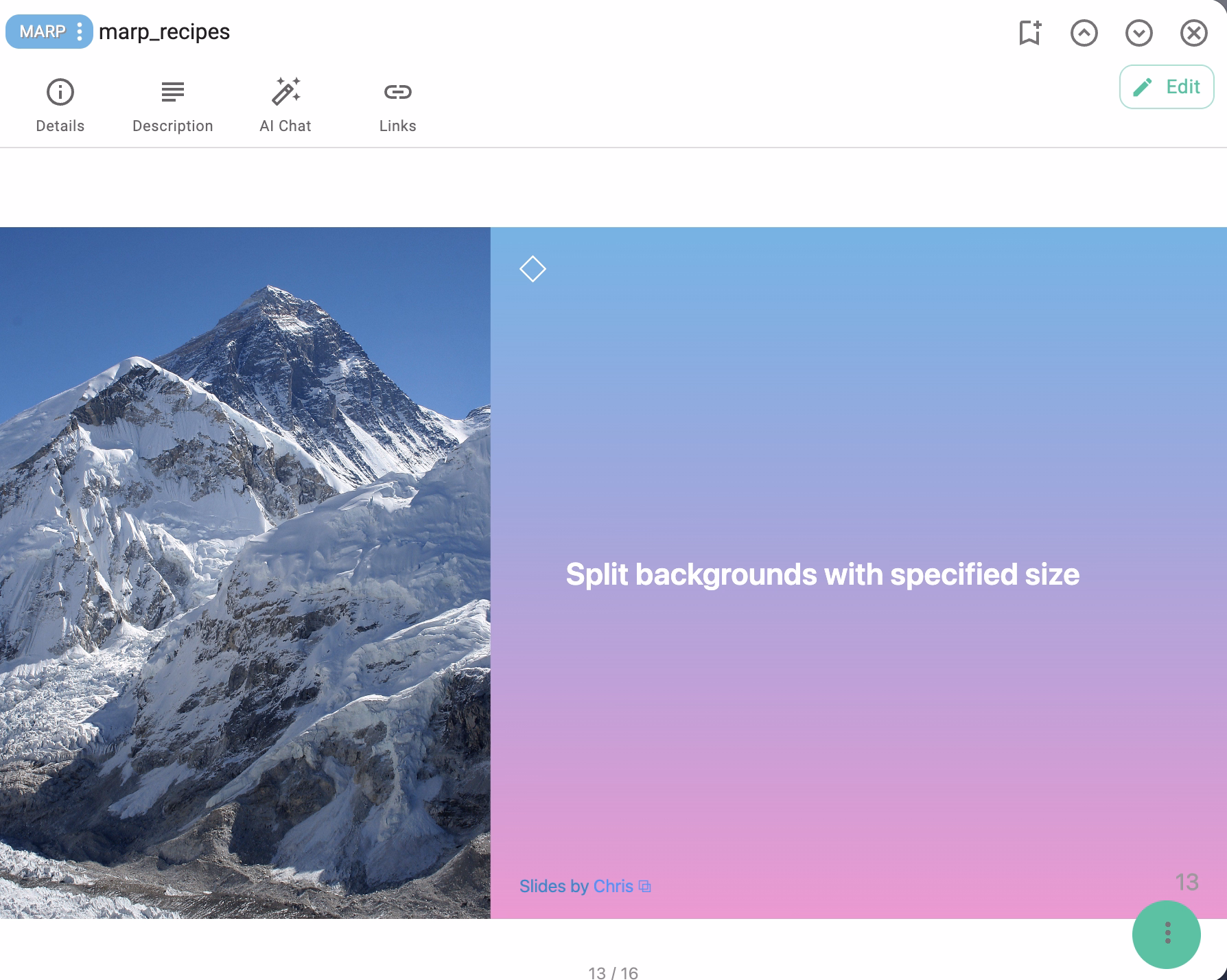Expand the item with the down chevron
The height and width of the screenshot is (980, 1227).
click(x=1138, y=32)
